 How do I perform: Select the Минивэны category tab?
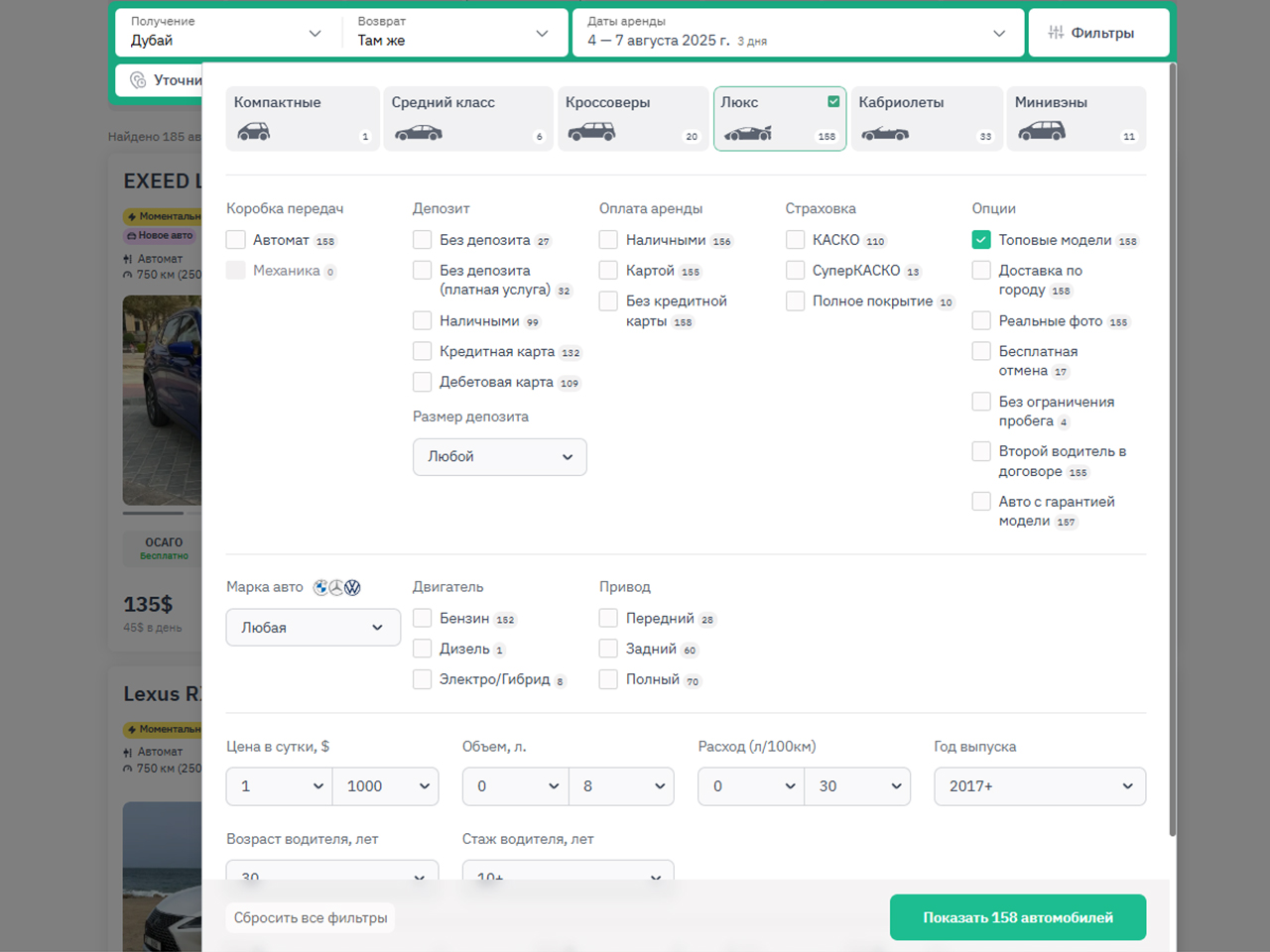tap(1077, 119)
